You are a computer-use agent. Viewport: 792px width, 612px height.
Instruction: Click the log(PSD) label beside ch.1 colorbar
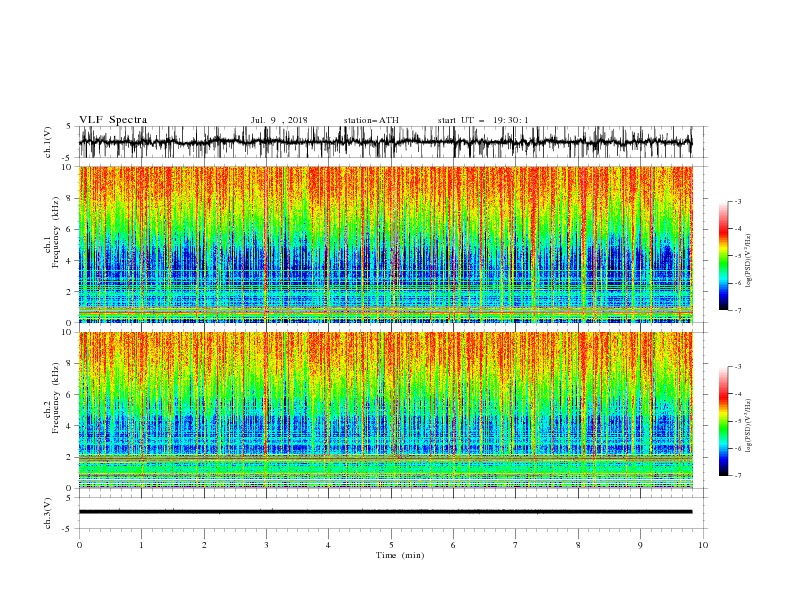click(x=749, y=261)
